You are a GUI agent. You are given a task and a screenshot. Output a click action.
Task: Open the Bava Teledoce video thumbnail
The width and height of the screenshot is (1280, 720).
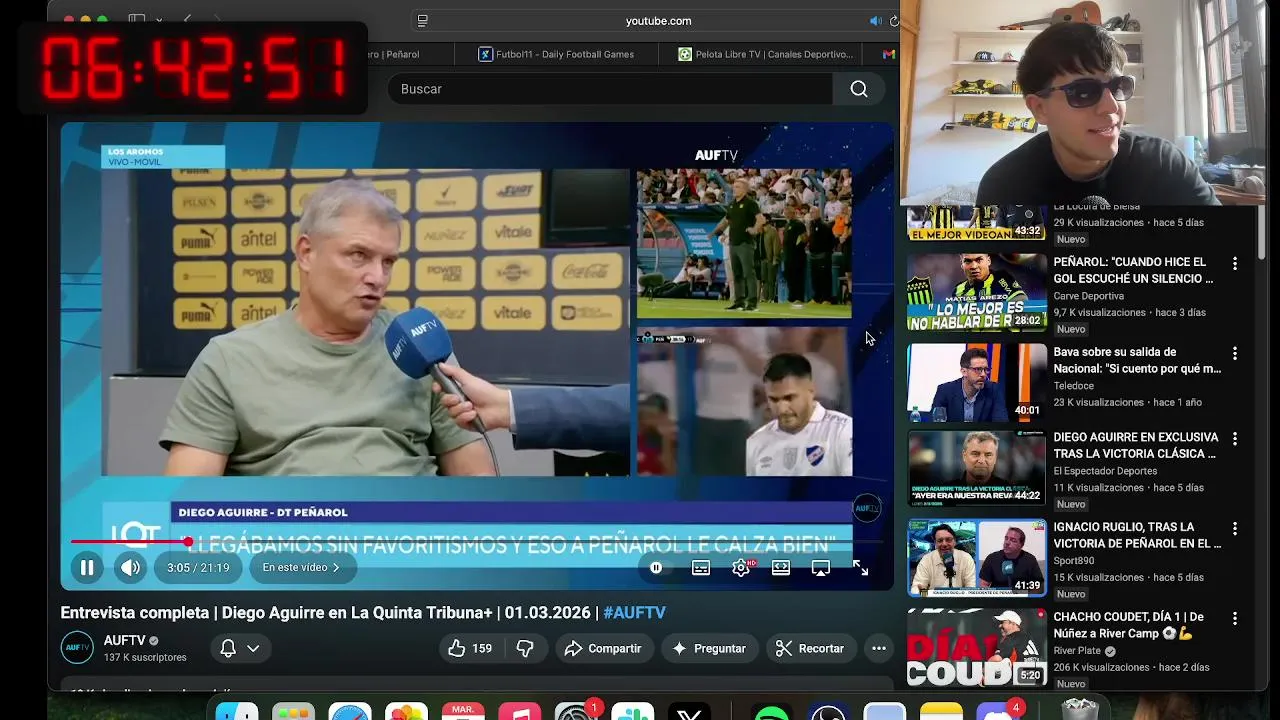[x=977, y=382]
